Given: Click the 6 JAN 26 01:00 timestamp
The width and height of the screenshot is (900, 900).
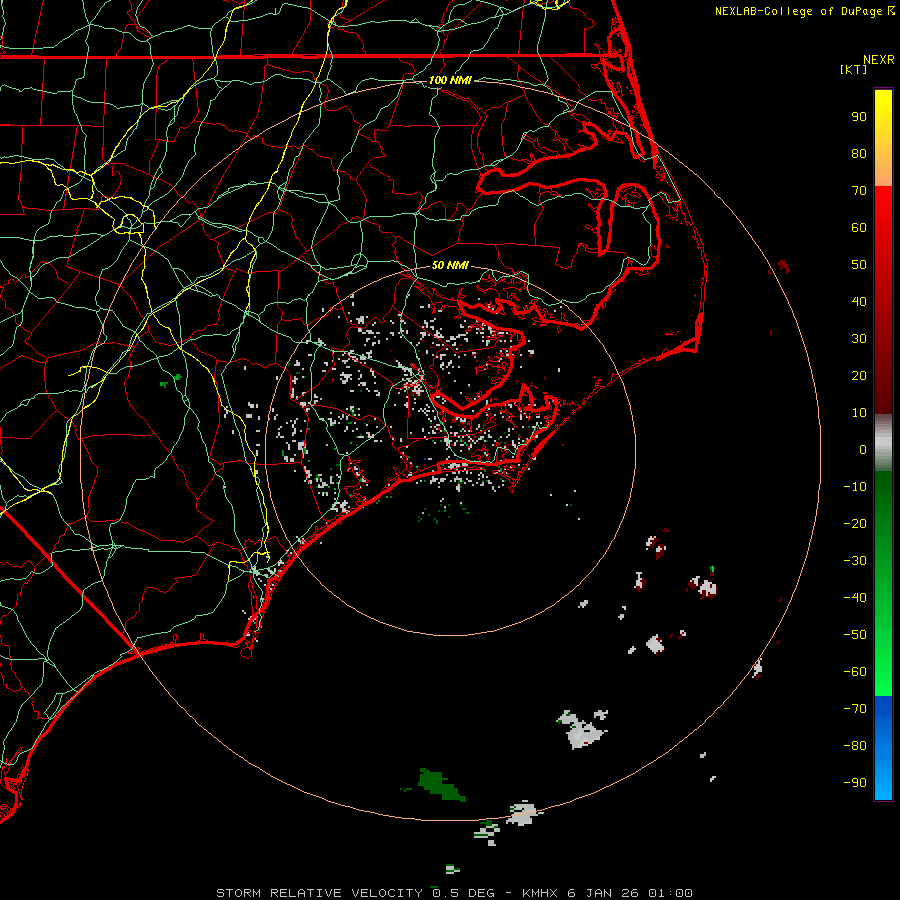Looking at the screenshot, I should pos(628,892).
